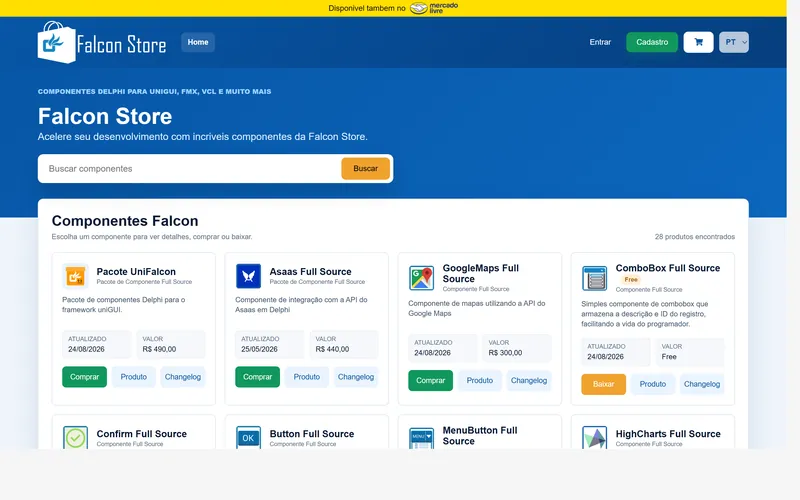Click the Confirm Full Source checkmark icon
Viewport: 800px width, 500px height.
(76, 437)
